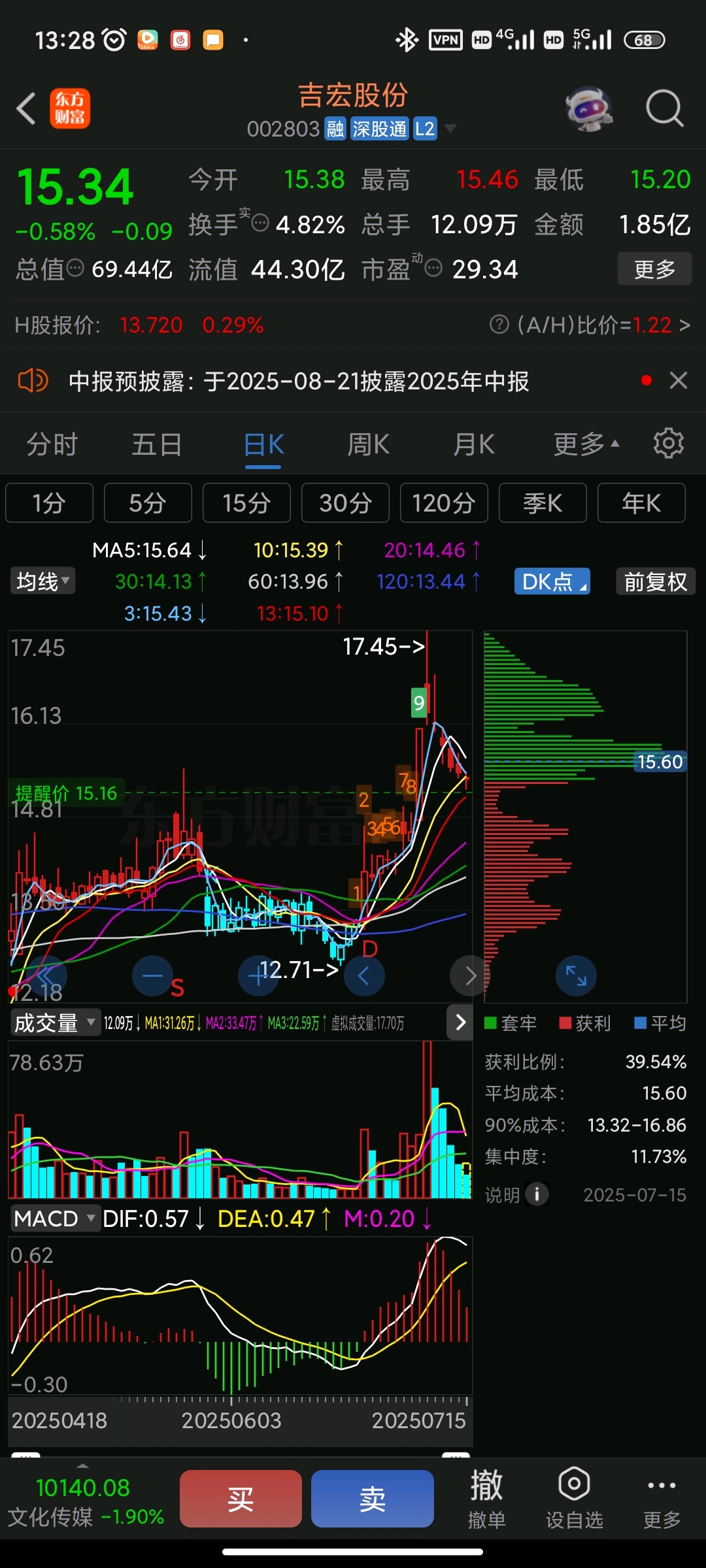Tap the VPN indicator in status bar

446,40
